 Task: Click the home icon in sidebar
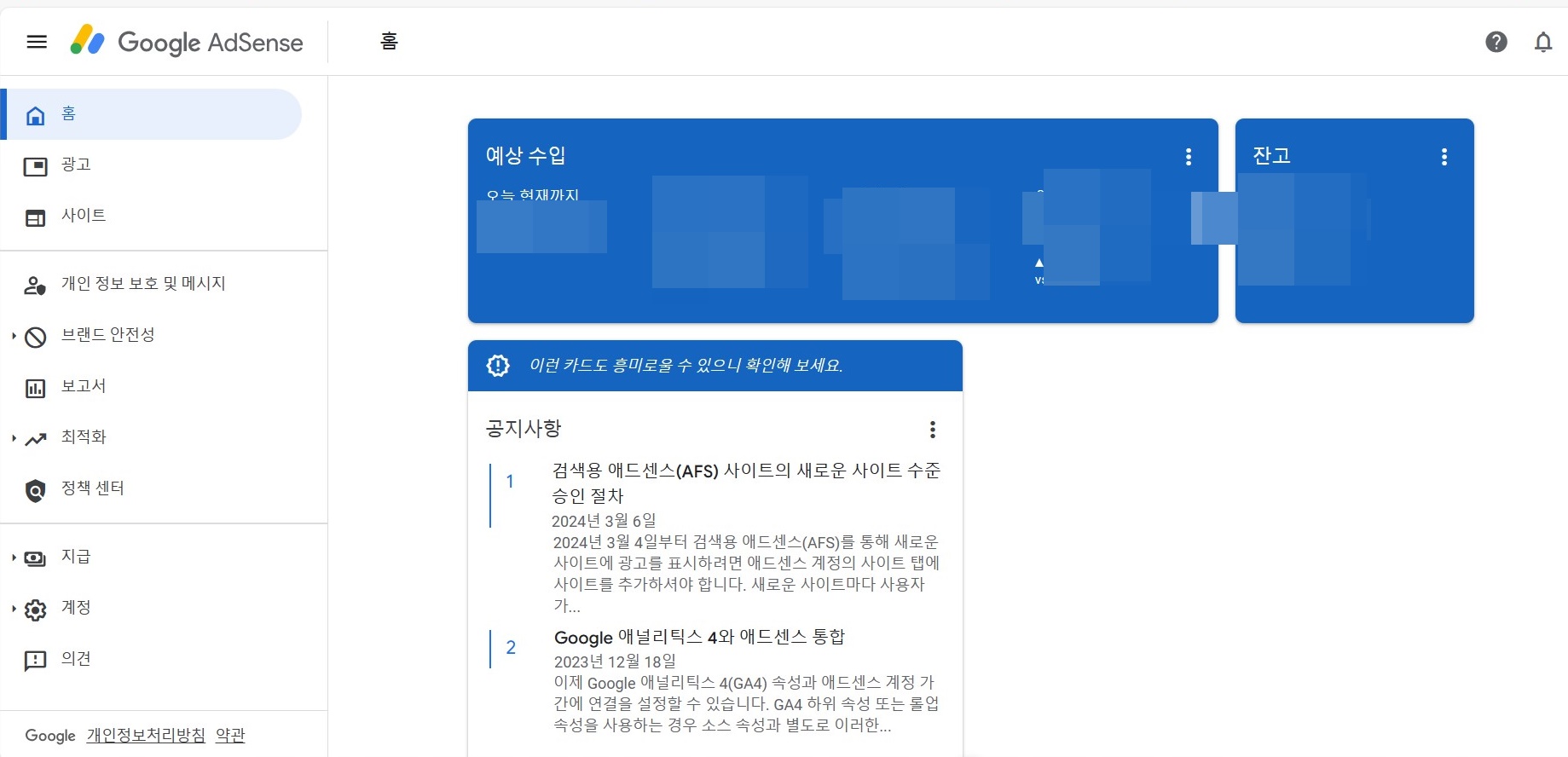point(35,115)
